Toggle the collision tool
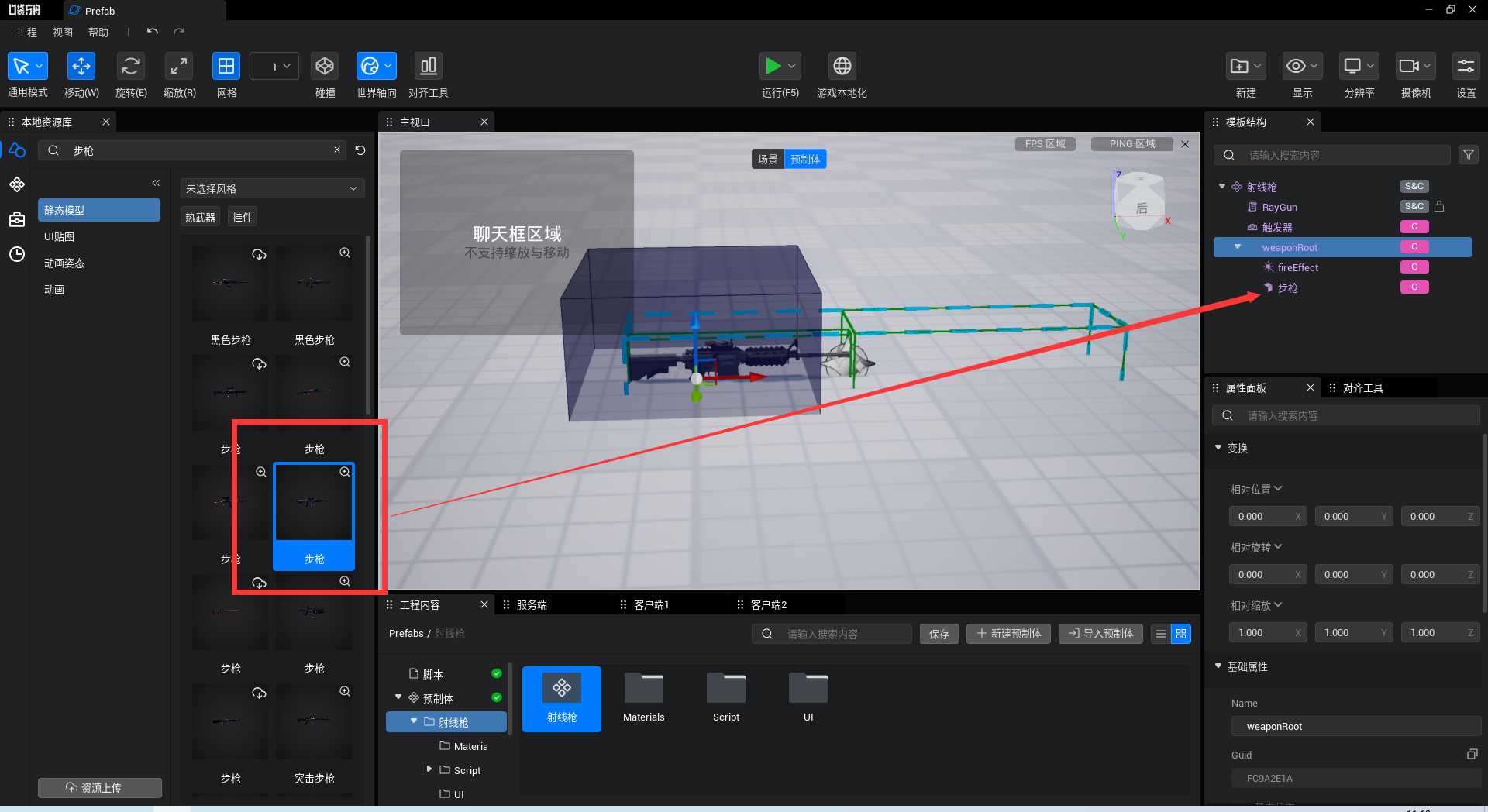This screenshot has width=1488, height=812. (325, 67)
